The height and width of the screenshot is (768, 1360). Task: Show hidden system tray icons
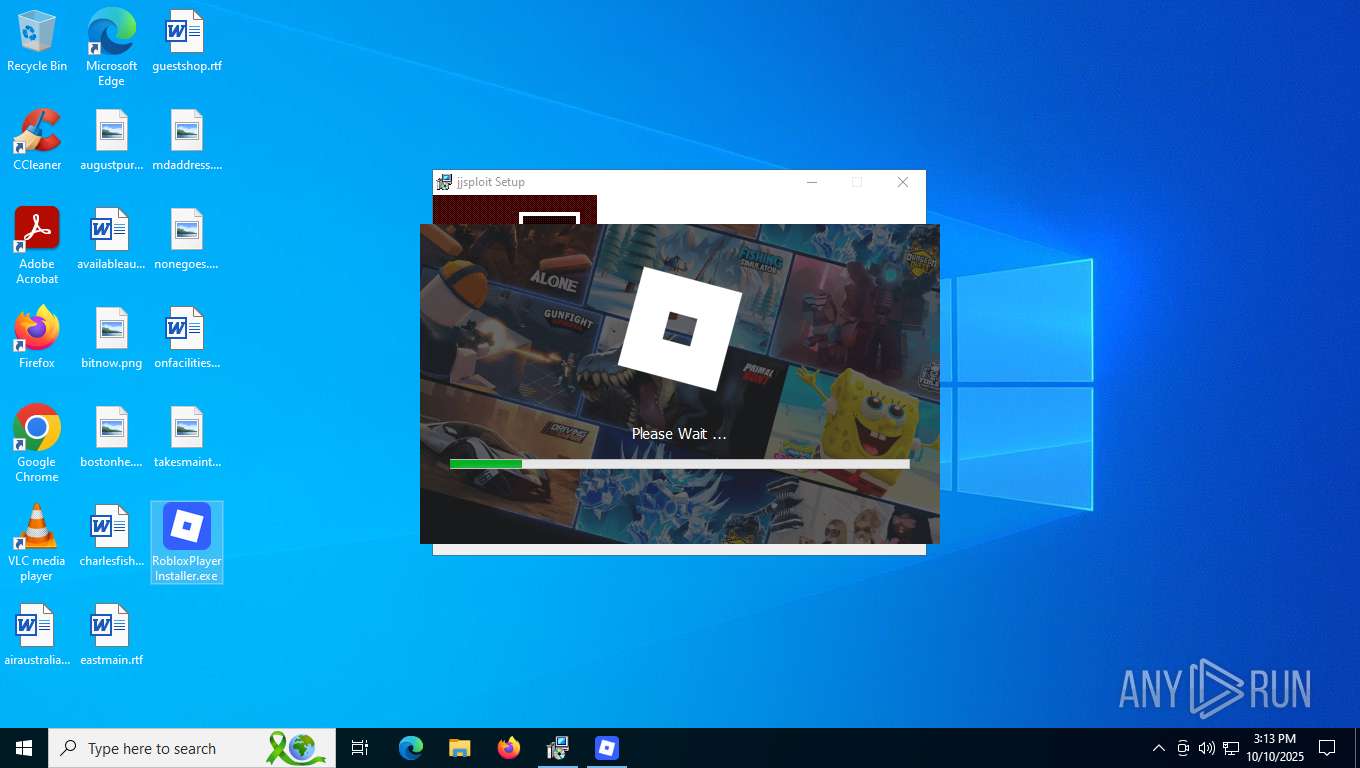(1159, 748)
